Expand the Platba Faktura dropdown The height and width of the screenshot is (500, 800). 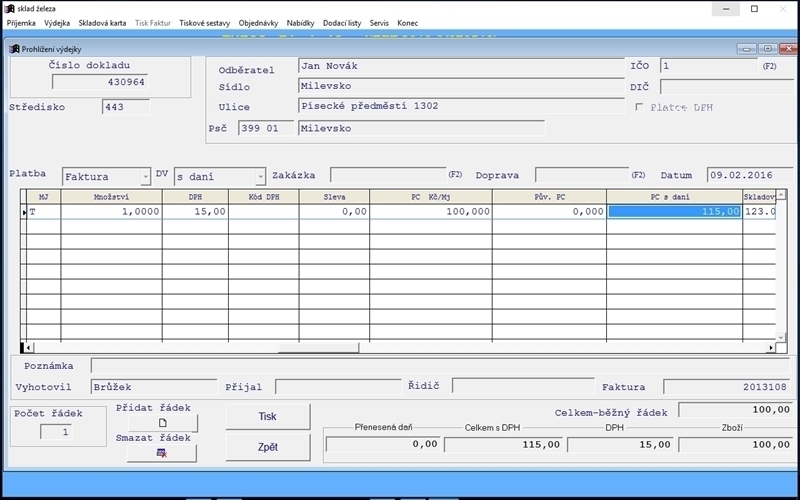point(145,177)
